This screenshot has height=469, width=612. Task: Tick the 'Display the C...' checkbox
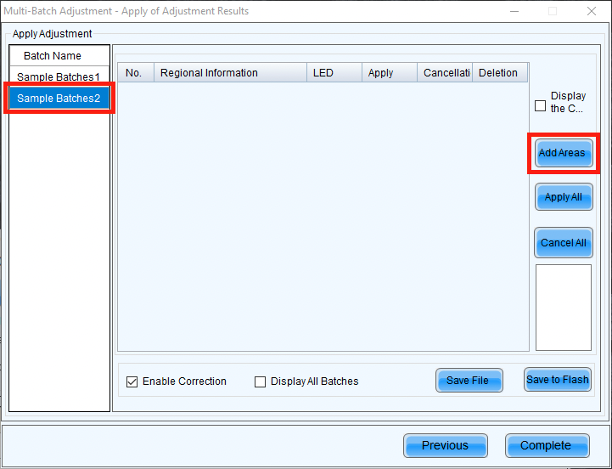(x=541, y=105)
